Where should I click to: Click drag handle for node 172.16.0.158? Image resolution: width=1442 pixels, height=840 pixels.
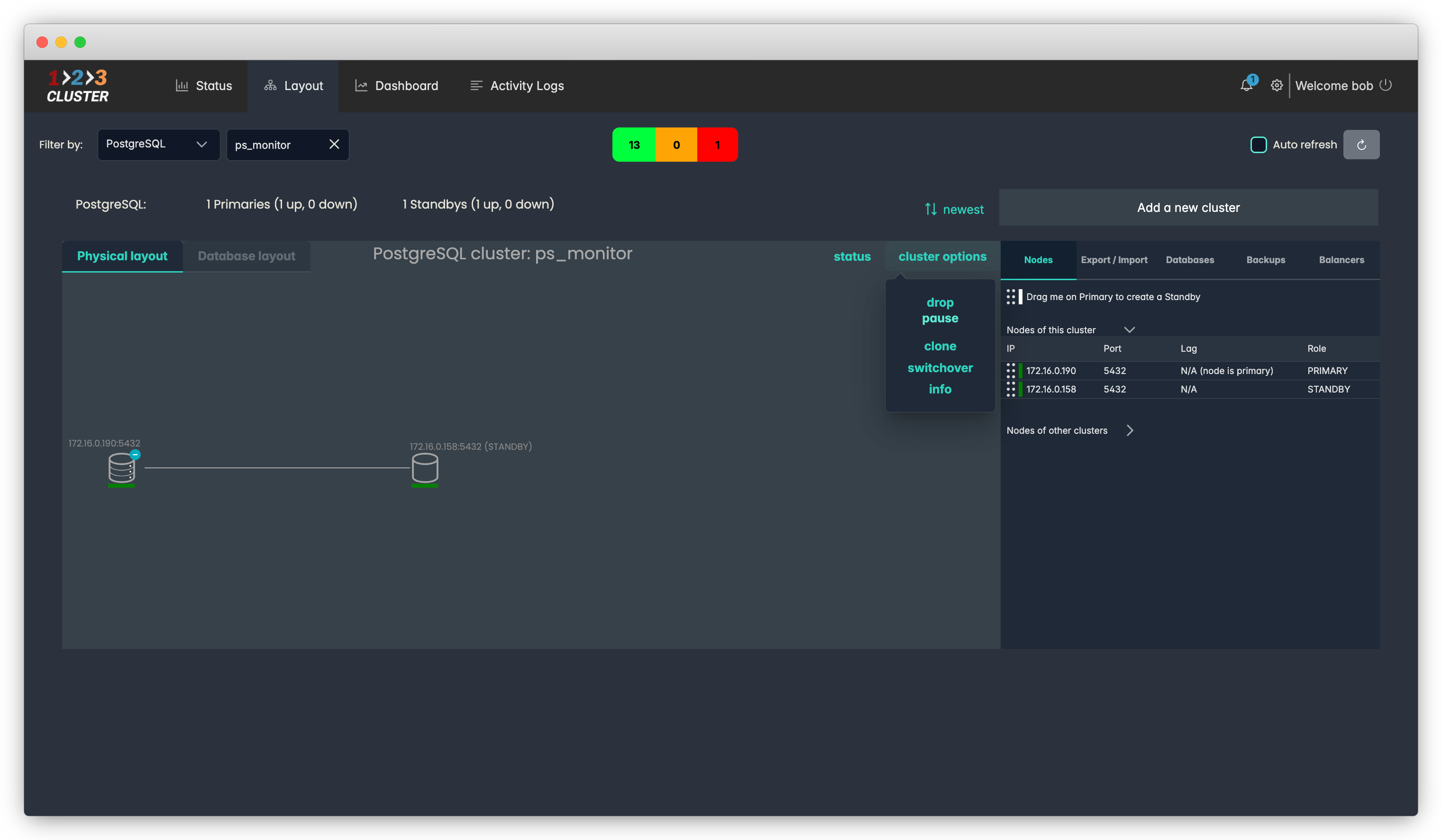coord(1011,389)
